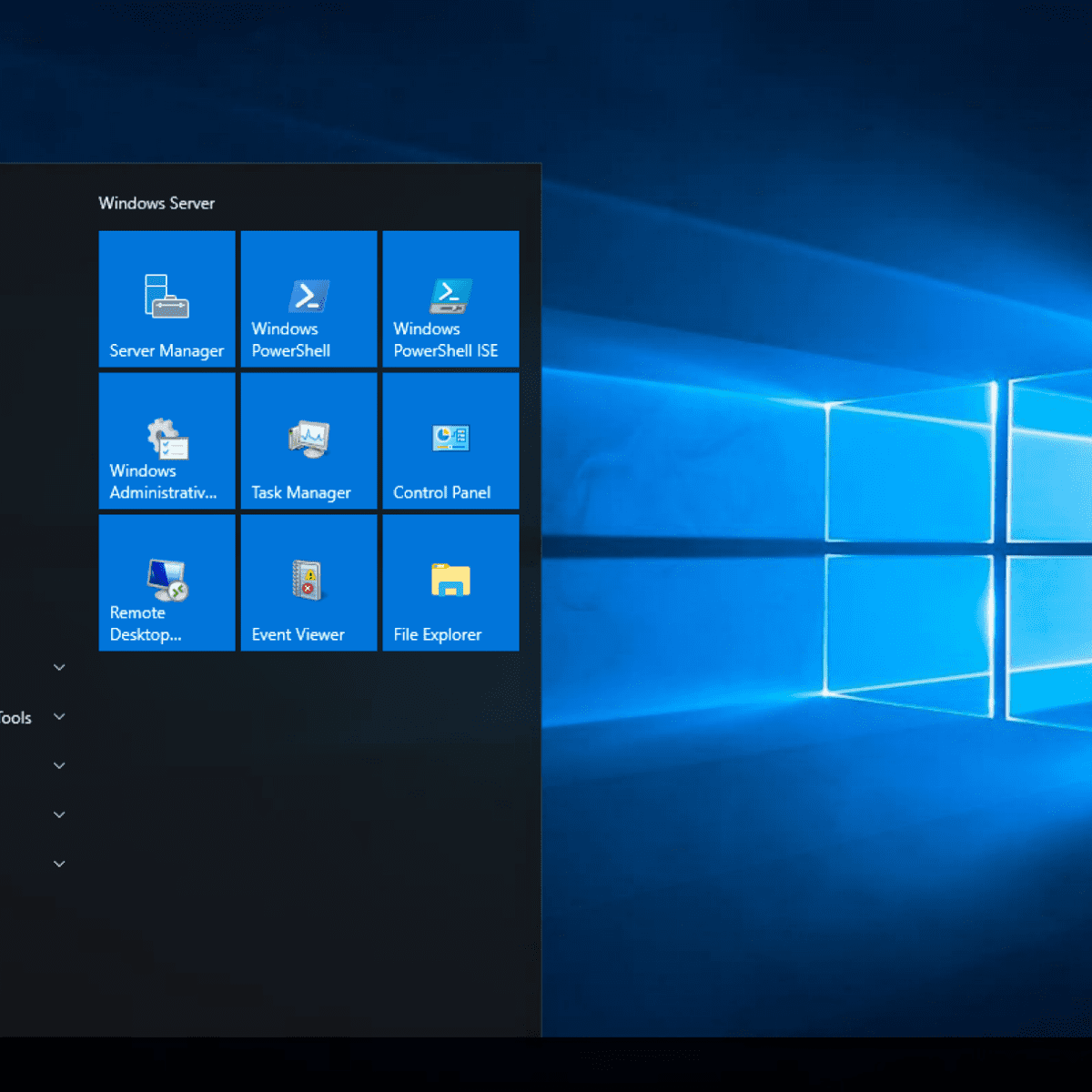Open Server Manager from its tile
1092x1092 pixels.
click(x=166, y=298)
